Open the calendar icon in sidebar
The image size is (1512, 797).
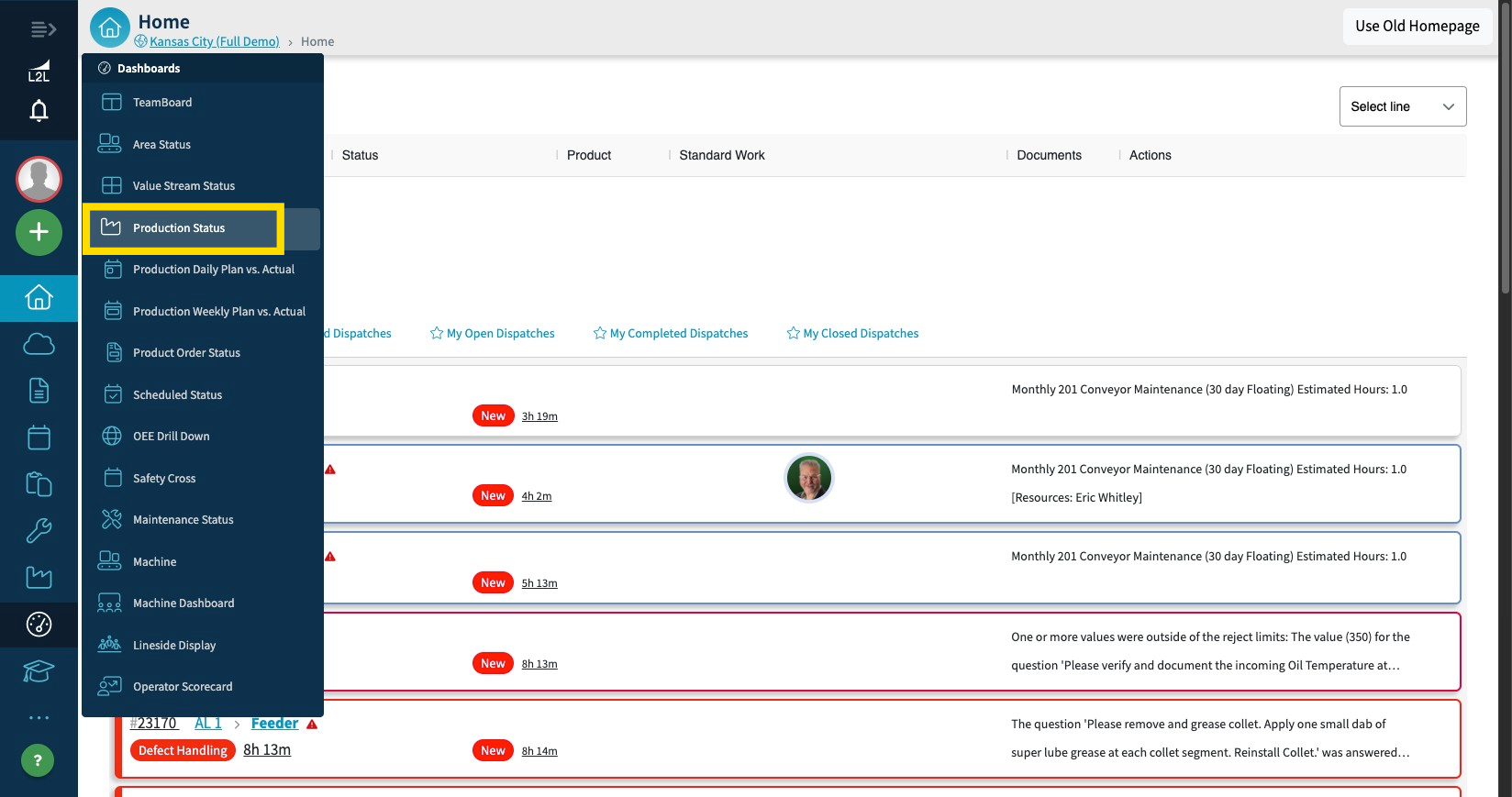pyautogui.click(x=39, y=437)
